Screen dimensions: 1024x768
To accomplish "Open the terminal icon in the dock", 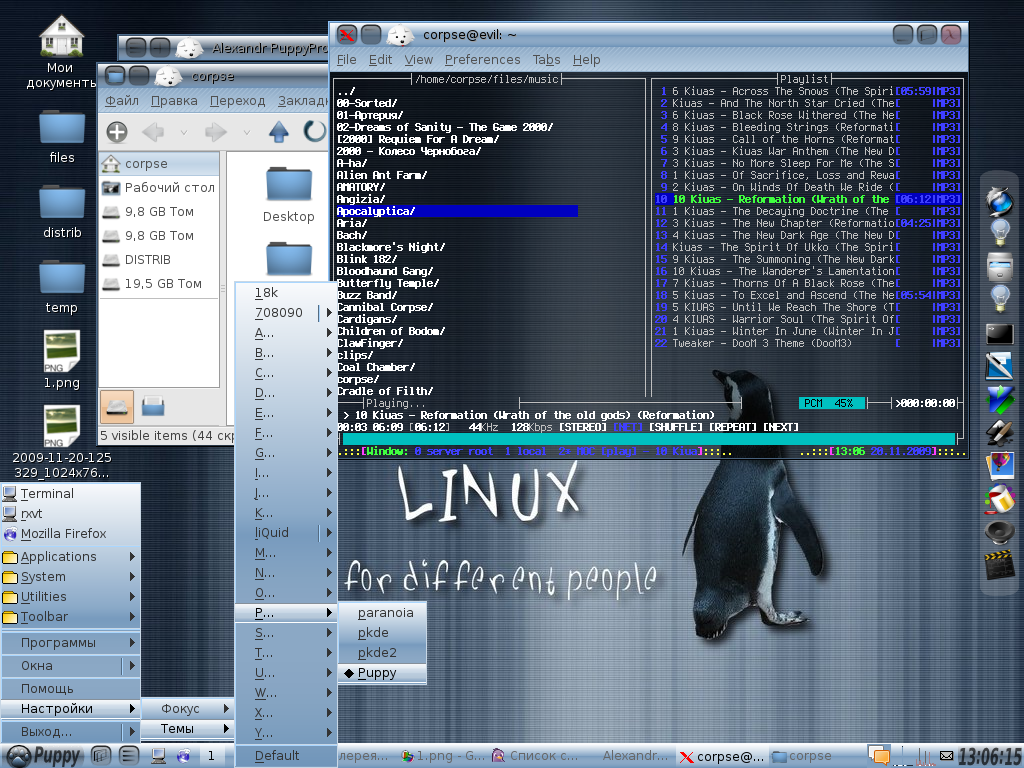I will click(x=999, y=334).
